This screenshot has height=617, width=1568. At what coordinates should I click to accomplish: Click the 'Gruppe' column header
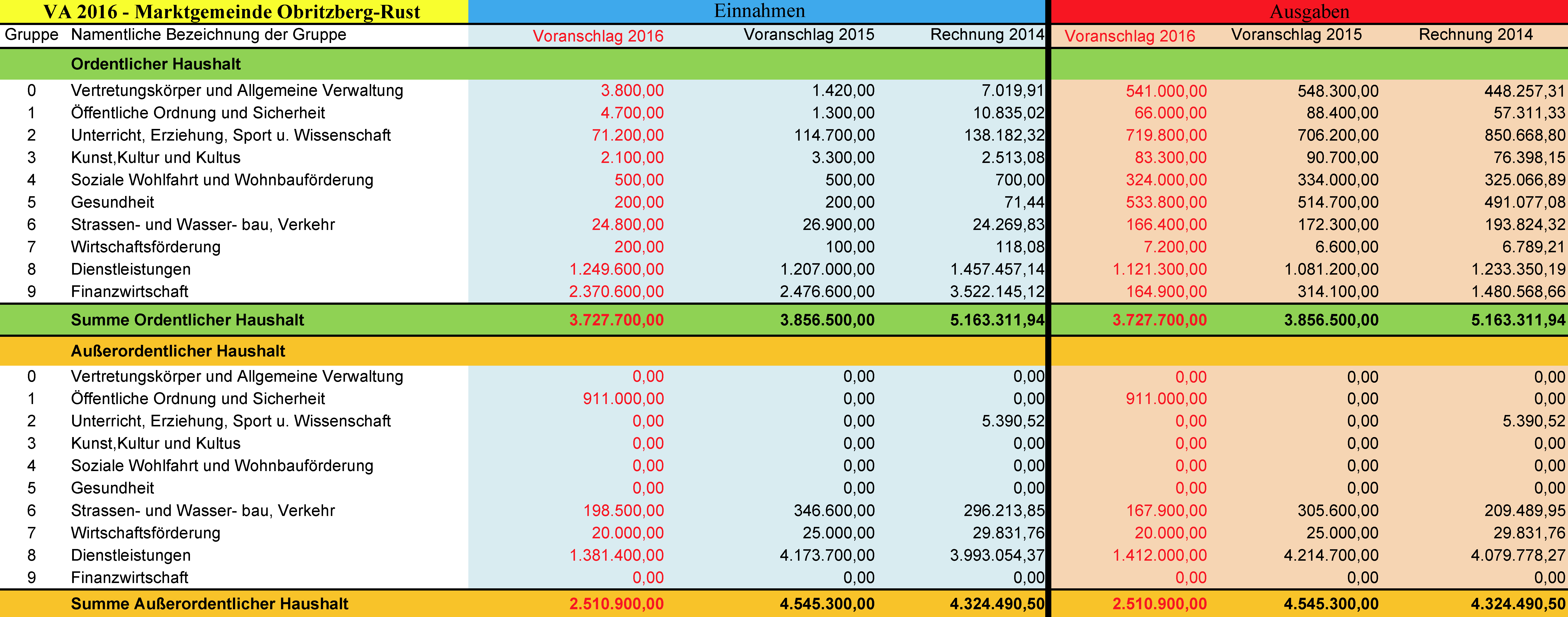pos(32,35)
